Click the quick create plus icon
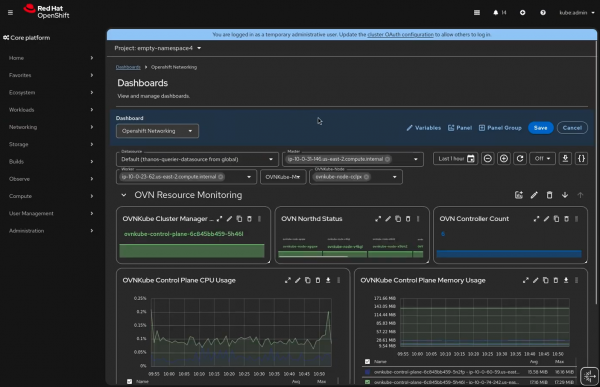Image resolution: width=600 pixels, height=387 pixels. [x=522, y=13]
